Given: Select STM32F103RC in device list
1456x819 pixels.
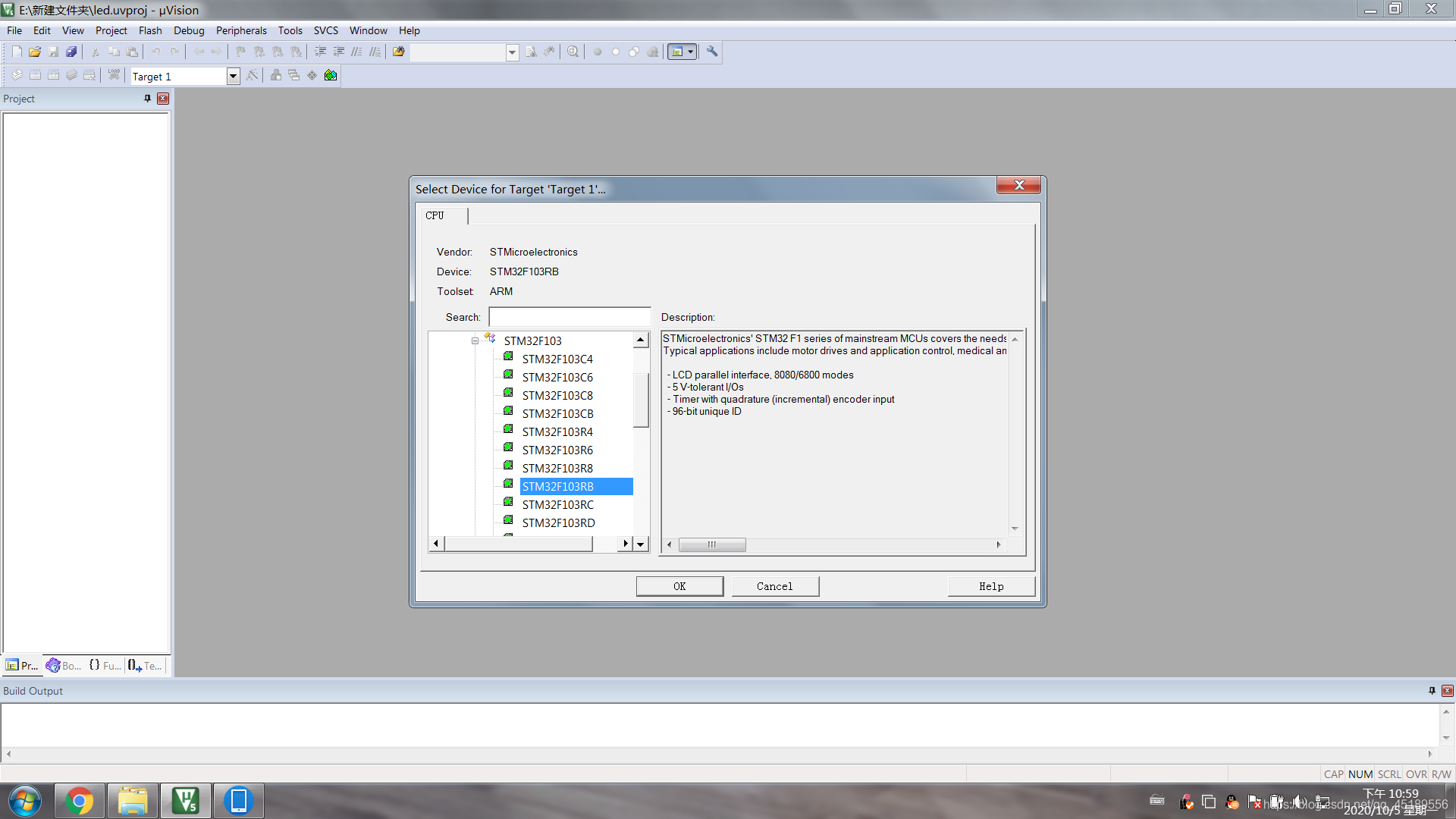Looking at the screenshot, I should pos(557,505).
